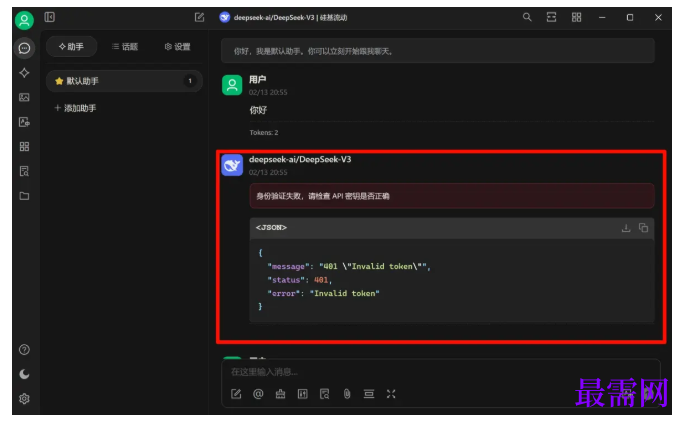Open the translate sidebar icon
Image resolution: width=687 pixels, height=424 pixels.
point(24,122)
